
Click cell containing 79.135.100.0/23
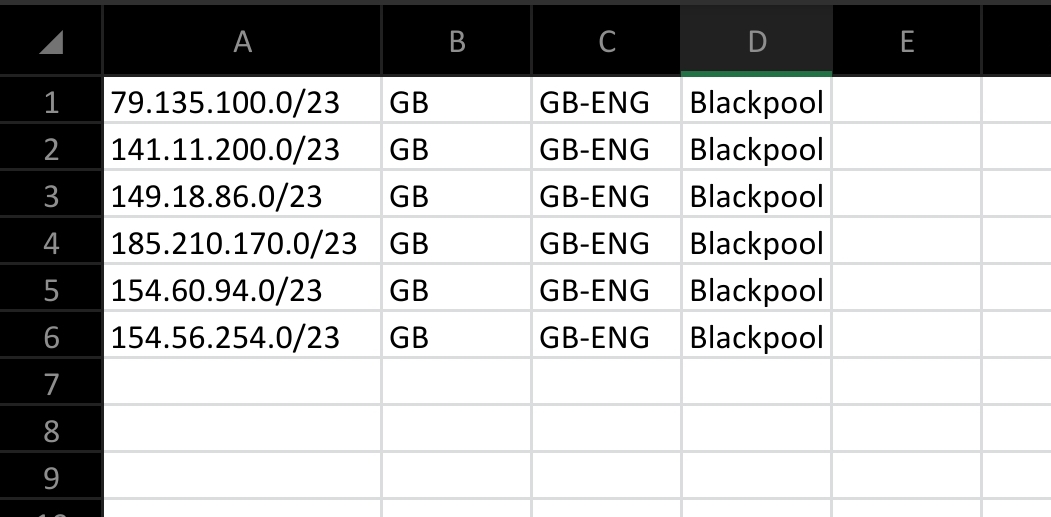243,100
